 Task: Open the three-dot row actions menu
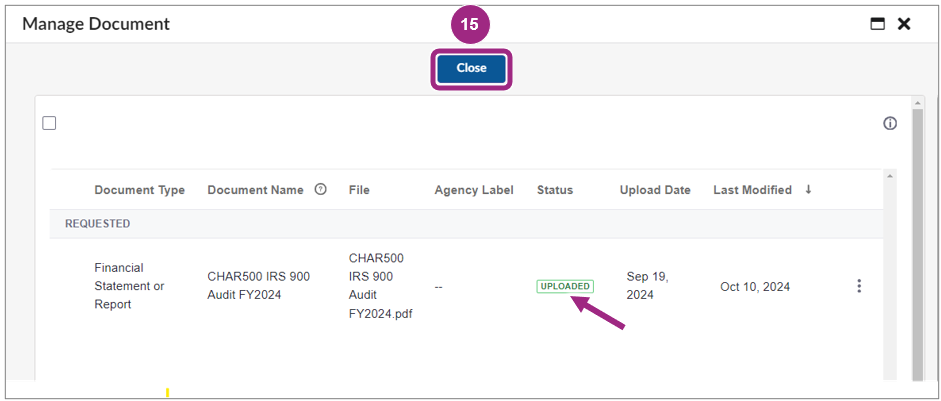859,286
